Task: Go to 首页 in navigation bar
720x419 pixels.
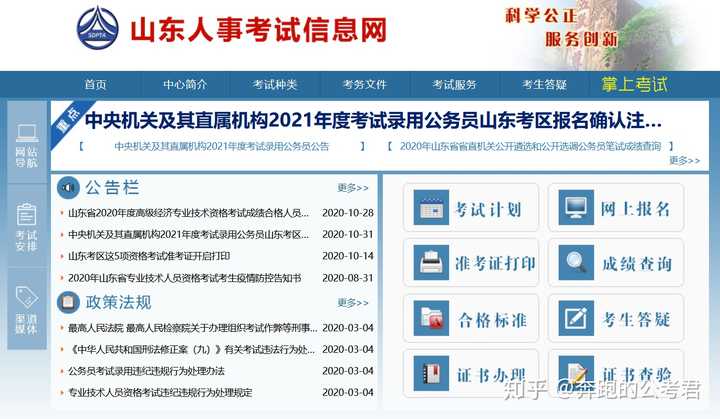Action: coord(96,85)
